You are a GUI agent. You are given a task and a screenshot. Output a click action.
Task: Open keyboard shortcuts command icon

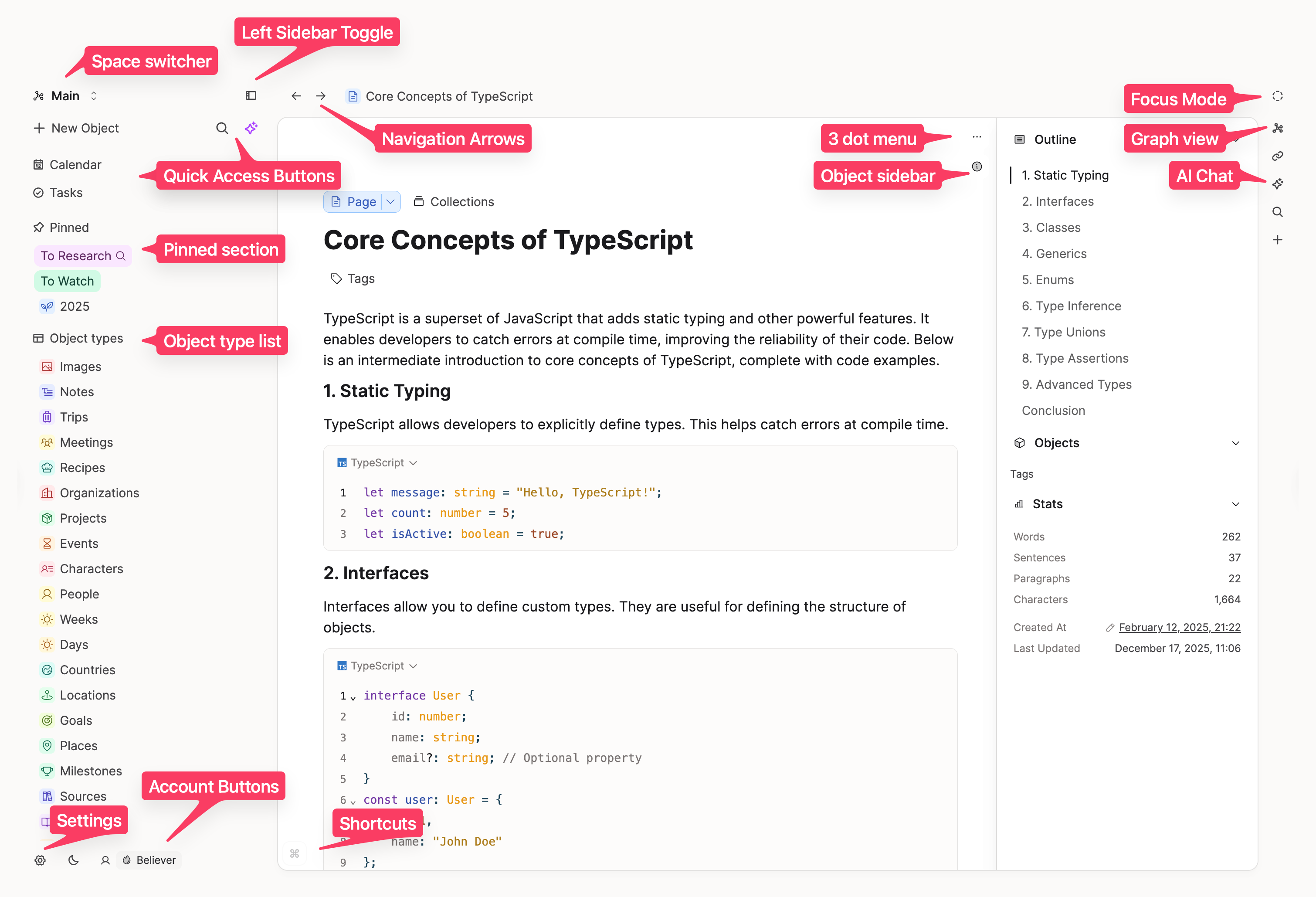pos(295,853)
